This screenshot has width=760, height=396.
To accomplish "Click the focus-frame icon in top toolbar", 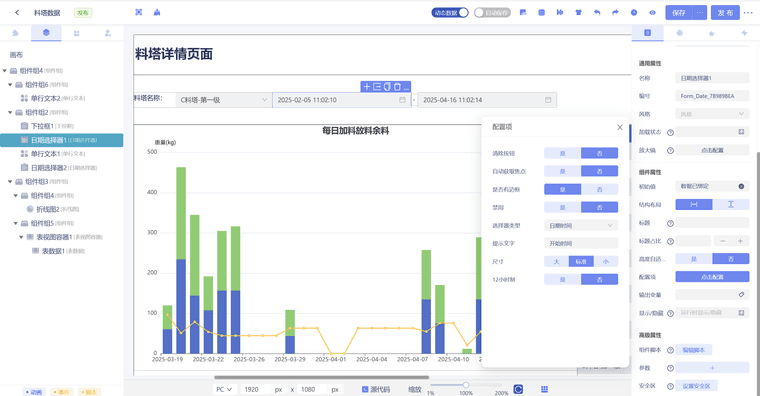I will pos(139,13).
